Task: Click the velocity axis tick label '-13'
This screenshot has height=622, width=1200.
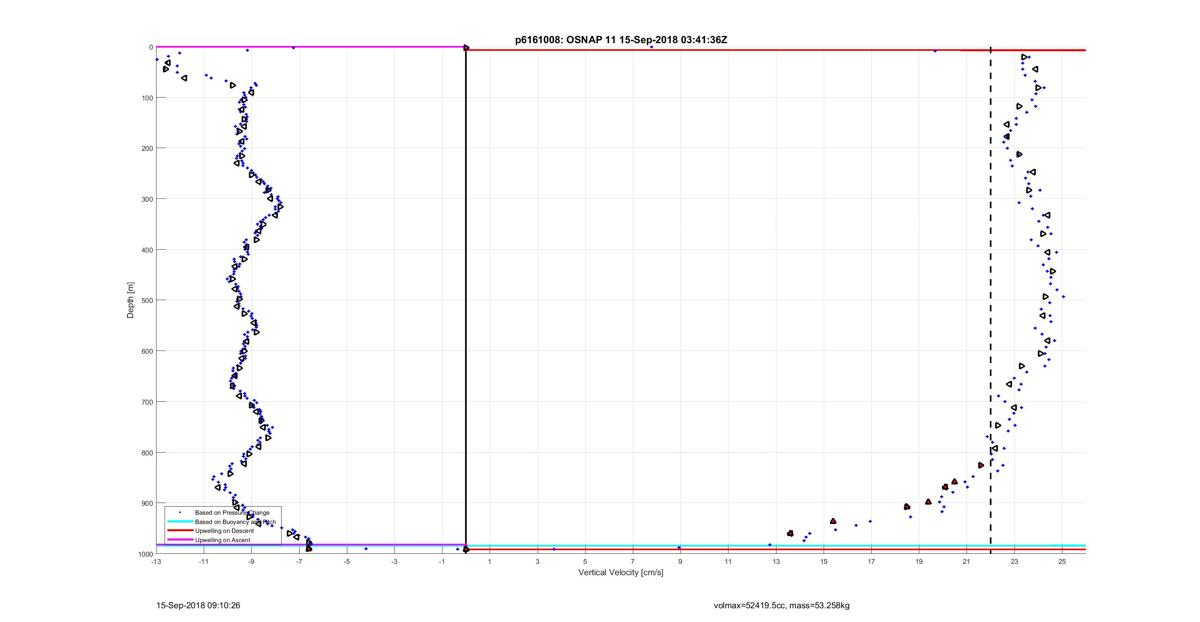Action: 156,562
